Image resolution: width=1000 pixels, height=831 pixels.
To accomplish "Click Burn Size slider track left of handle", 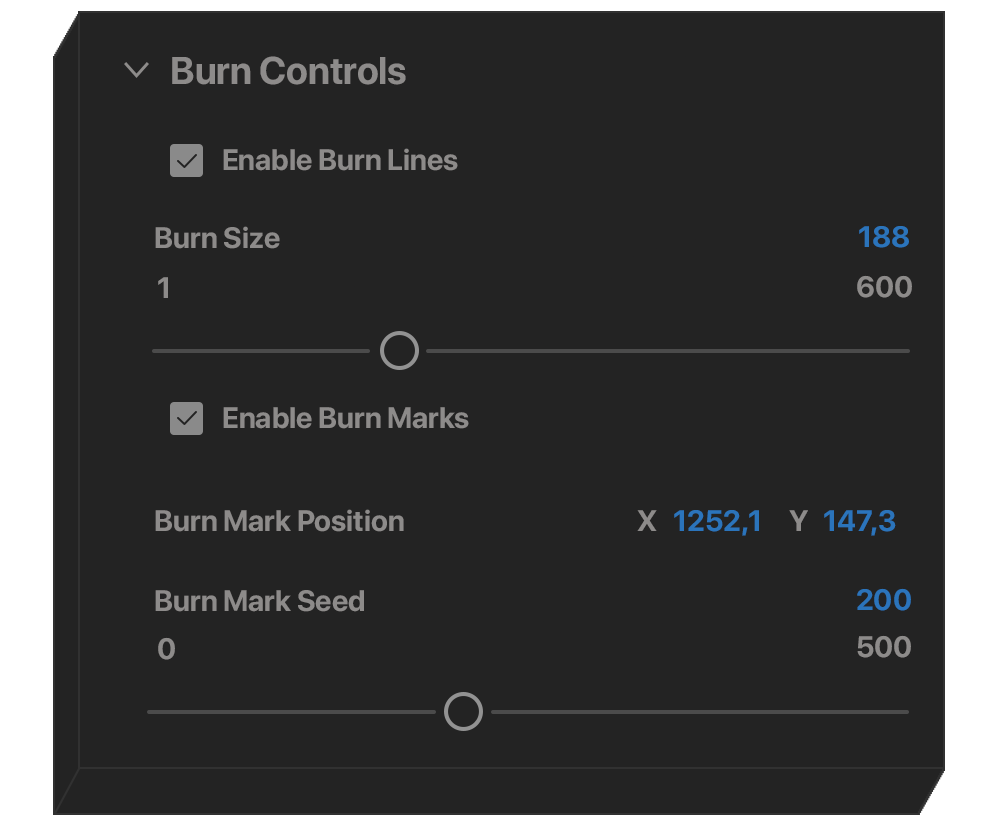I will 260,351.
